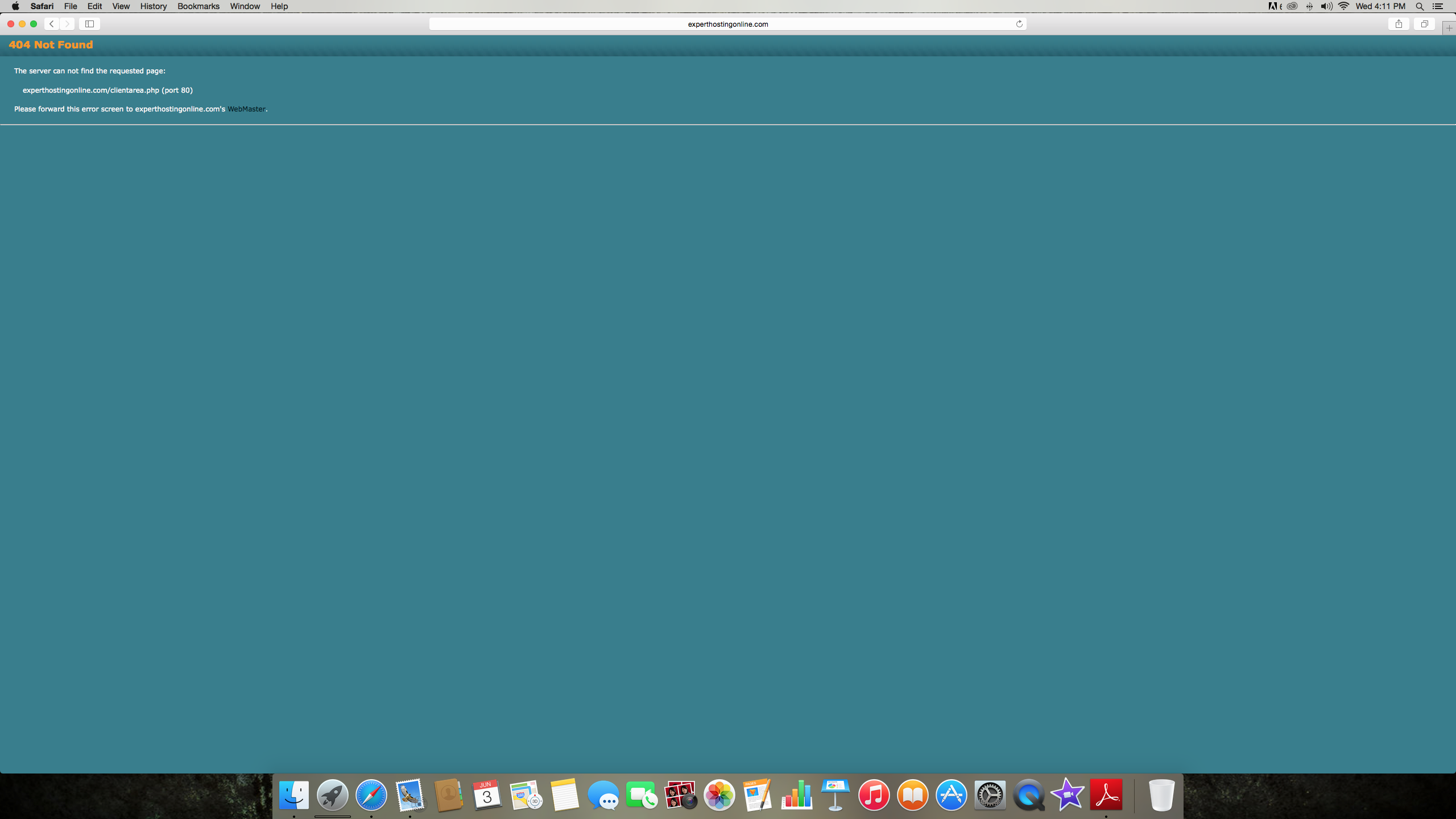Open Pages from the Dock
This screenshot has width=1456, height=819.
click(x=758, y=795)
